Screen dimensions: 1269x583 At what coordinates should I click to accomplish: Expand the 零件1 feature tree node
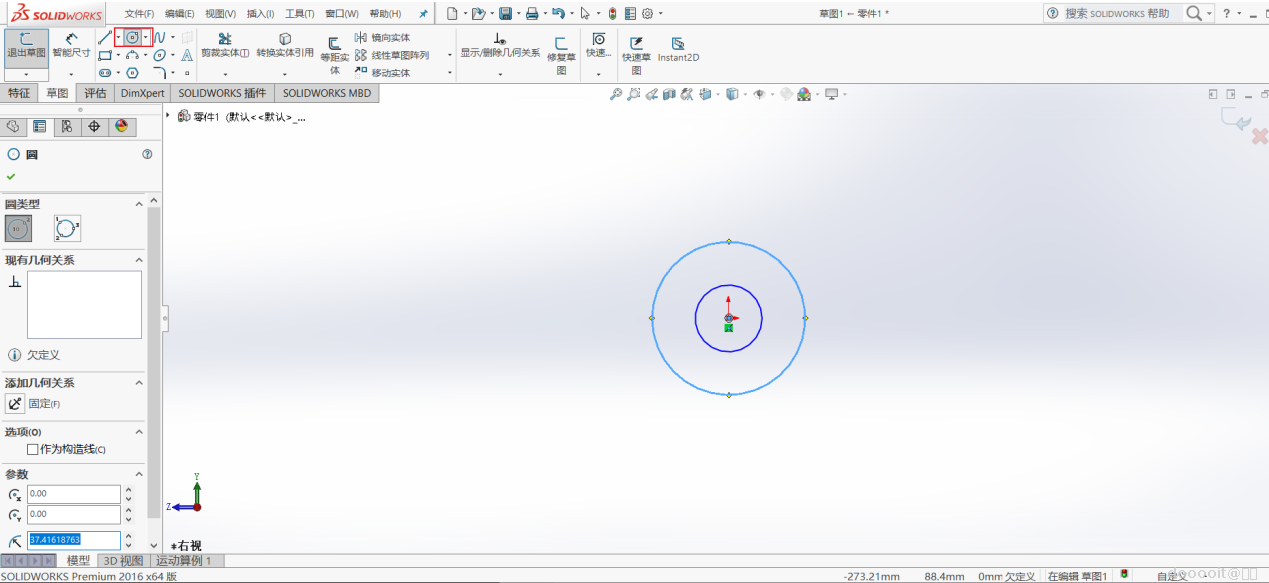tap(168, 116)
